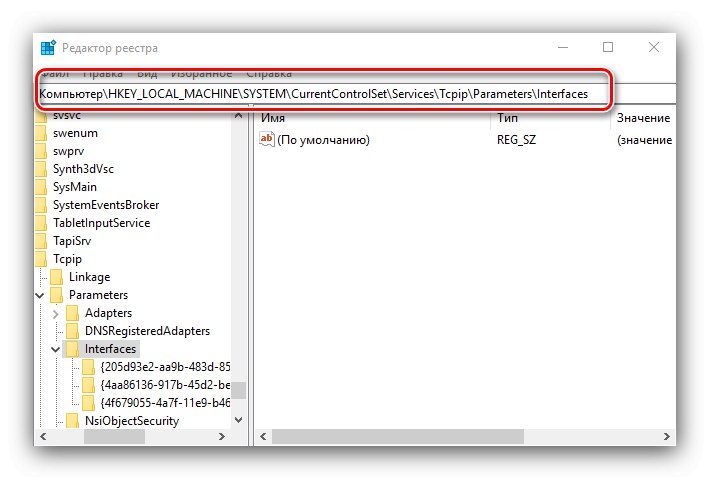Click tree pane scroll up arrow

[x=238, y=115]
